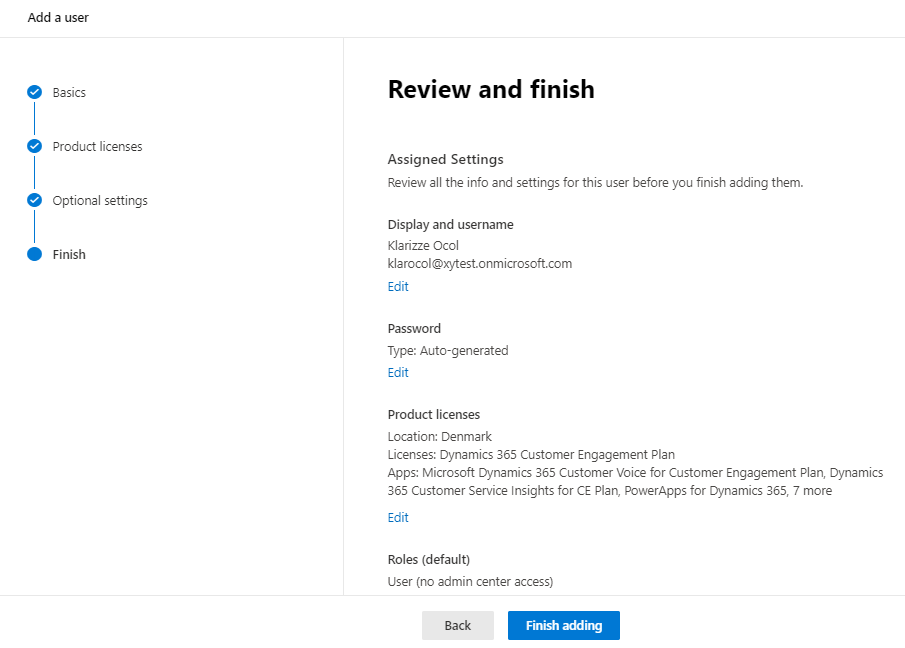Edit the password settings
905x648 pixels.
pos(398,372)
